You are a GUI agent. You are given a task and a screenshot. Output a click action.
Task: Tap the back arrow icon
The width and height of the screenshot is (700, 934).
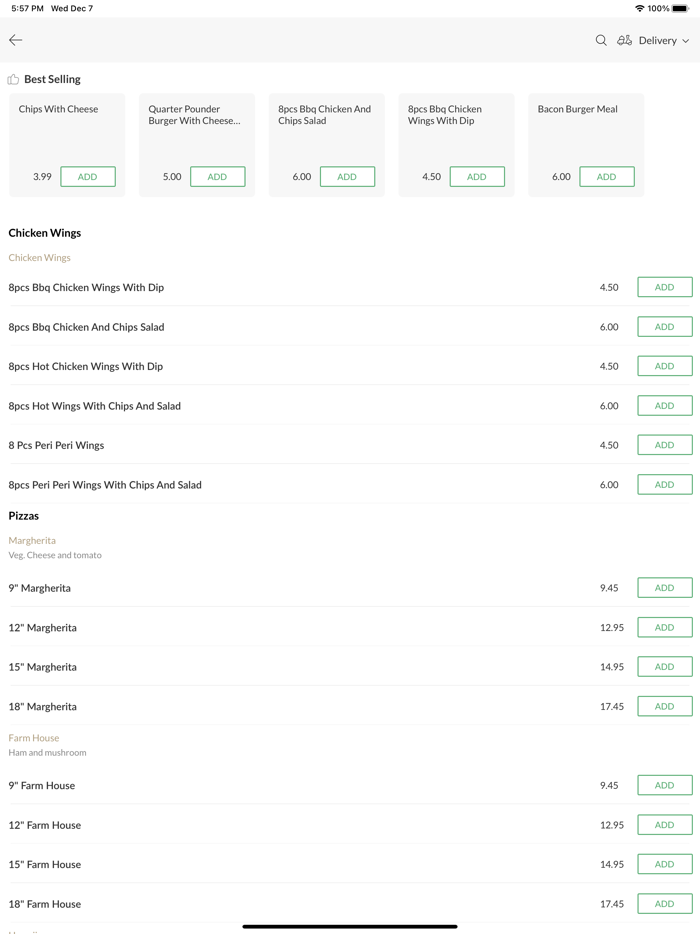tap(16, 40)
